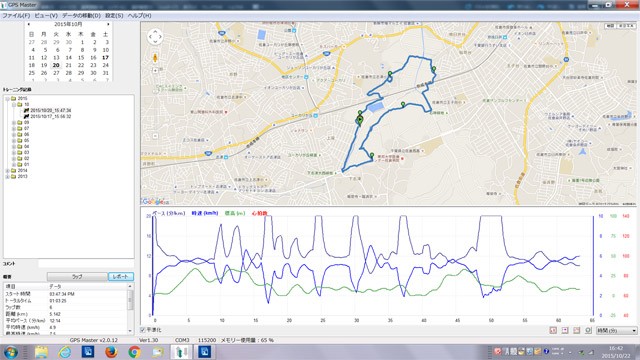Collapse the 10 month folder
Screen dimensions: 640x360
point(14,104)
